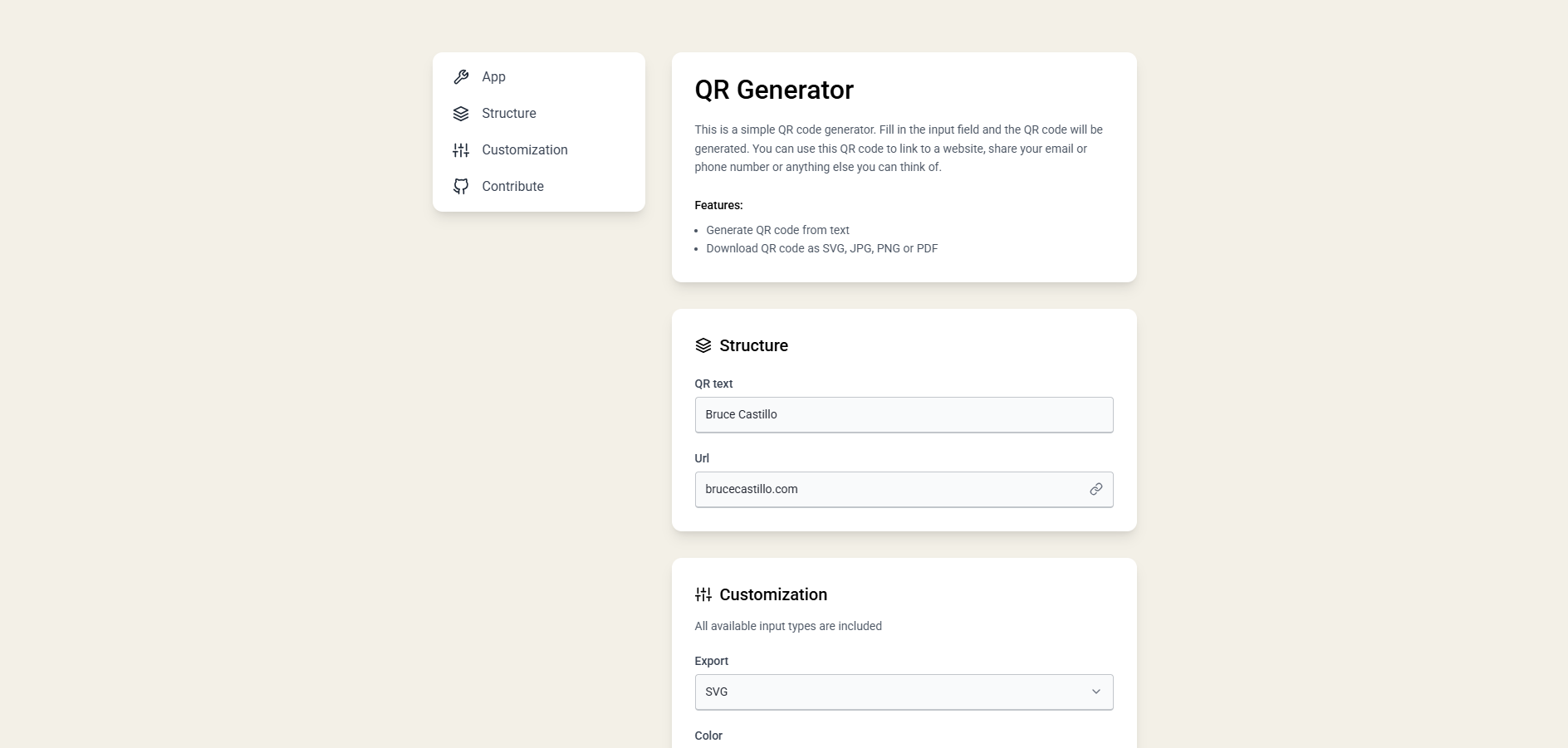Viewport: 1568px width, 748px height.
Task: Click the Url field label
Action: 702,458
